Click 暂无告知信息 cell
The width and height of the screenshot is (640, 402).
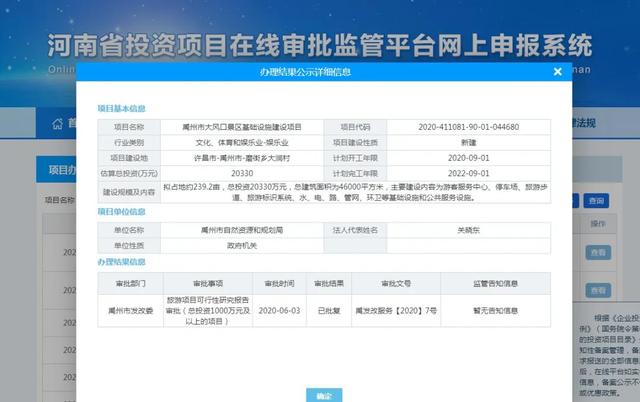tap(496, 311)
